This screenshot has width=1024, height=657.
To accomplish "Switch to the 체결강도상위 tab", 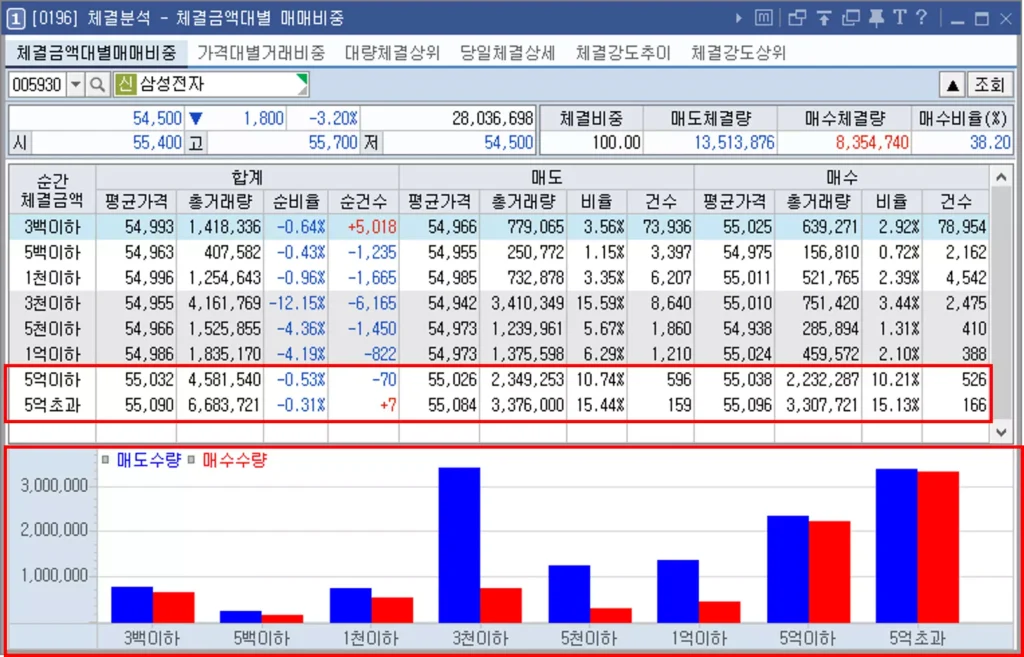I will 739,54.
